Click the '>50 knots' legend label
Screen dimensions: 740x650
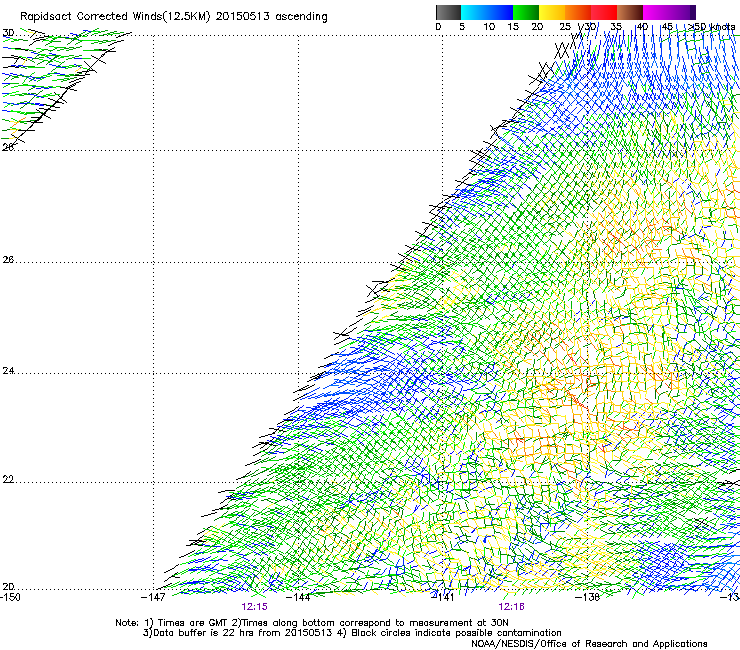(x=712, y=26)
